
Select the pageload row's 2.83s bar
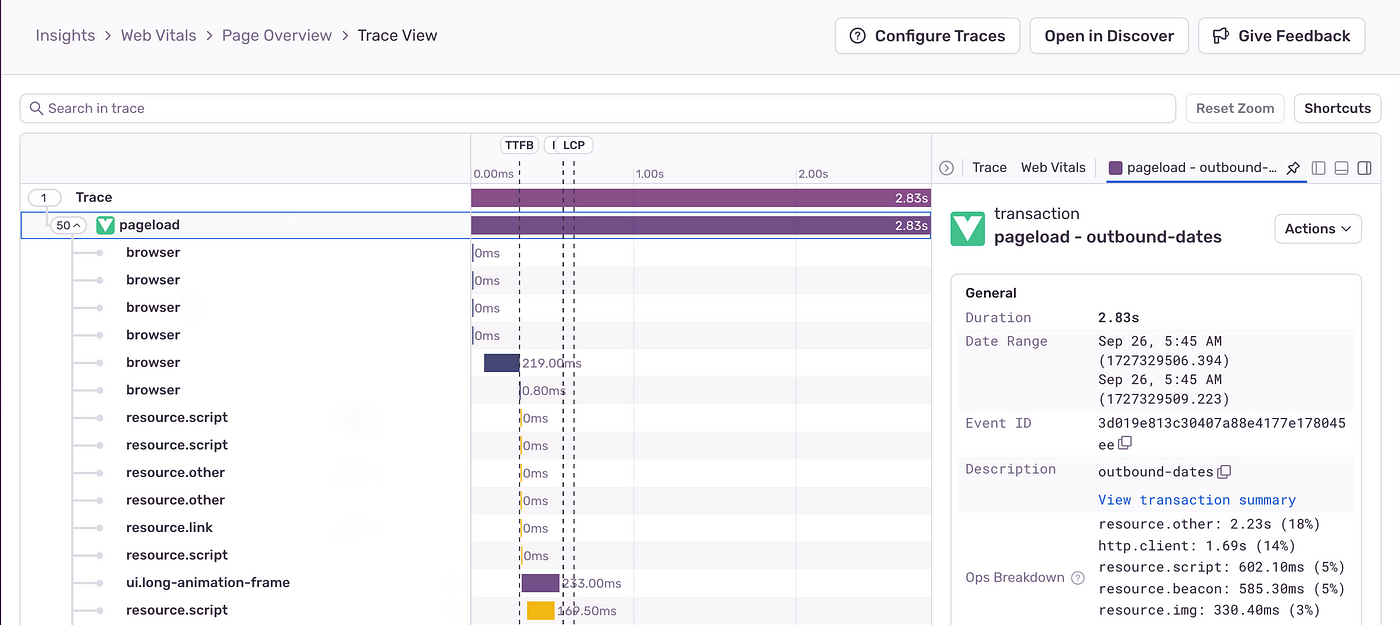(x=701, y=226)
